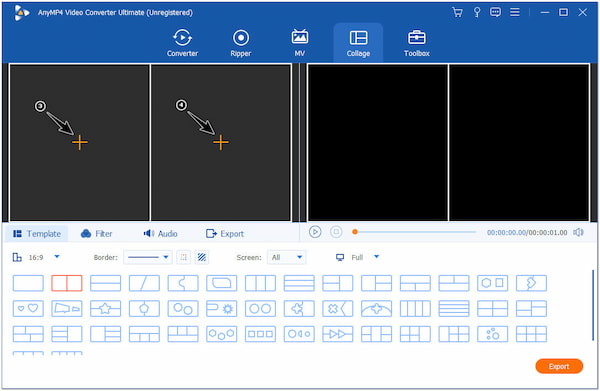This screenshot has height=391, width=600.
Task: Add video to the right collage cell
Action: [221, 142]
